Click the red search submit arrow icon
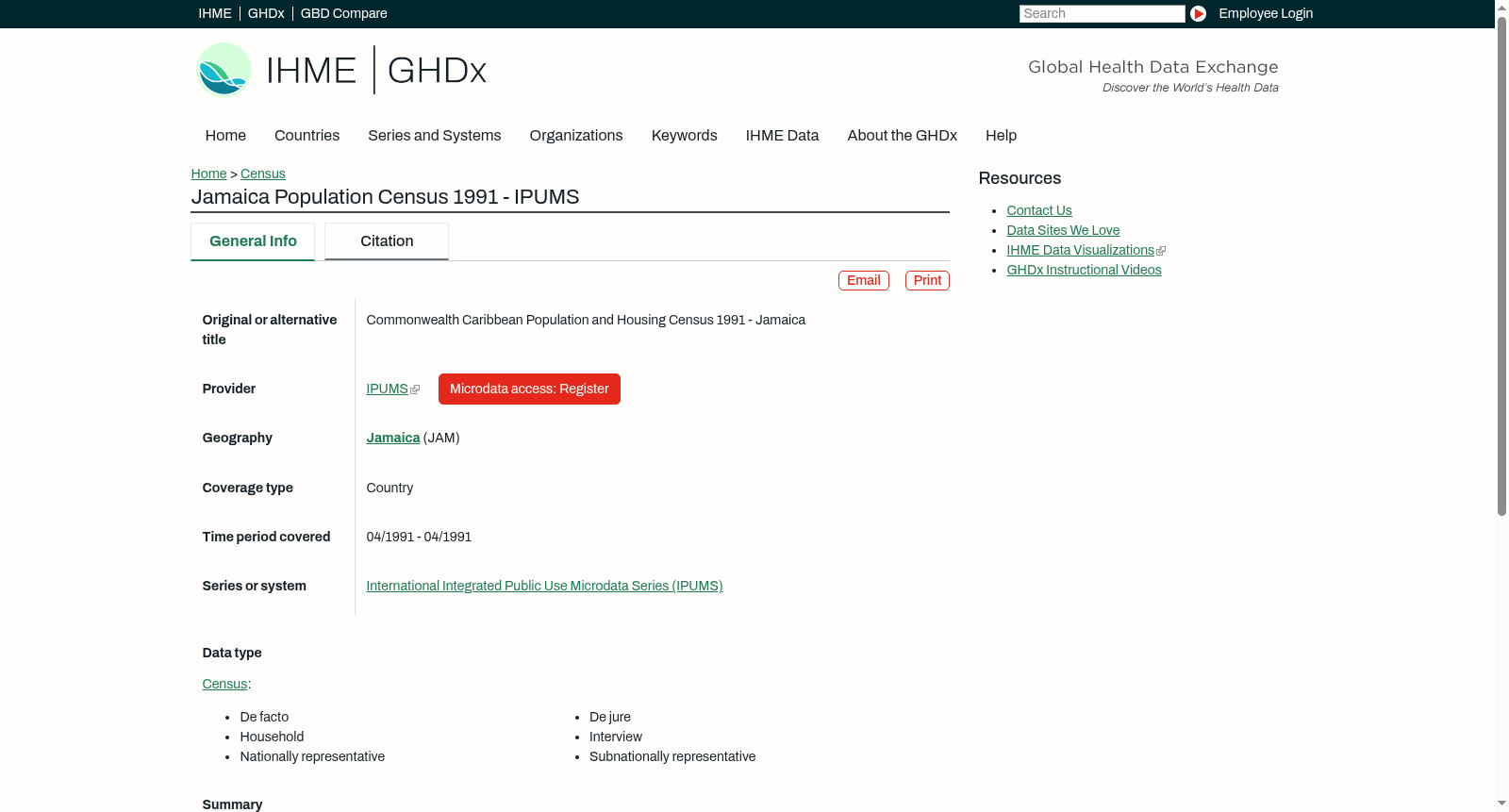This screenshot has height=812, width=1509. click(x=1198, y=13)
